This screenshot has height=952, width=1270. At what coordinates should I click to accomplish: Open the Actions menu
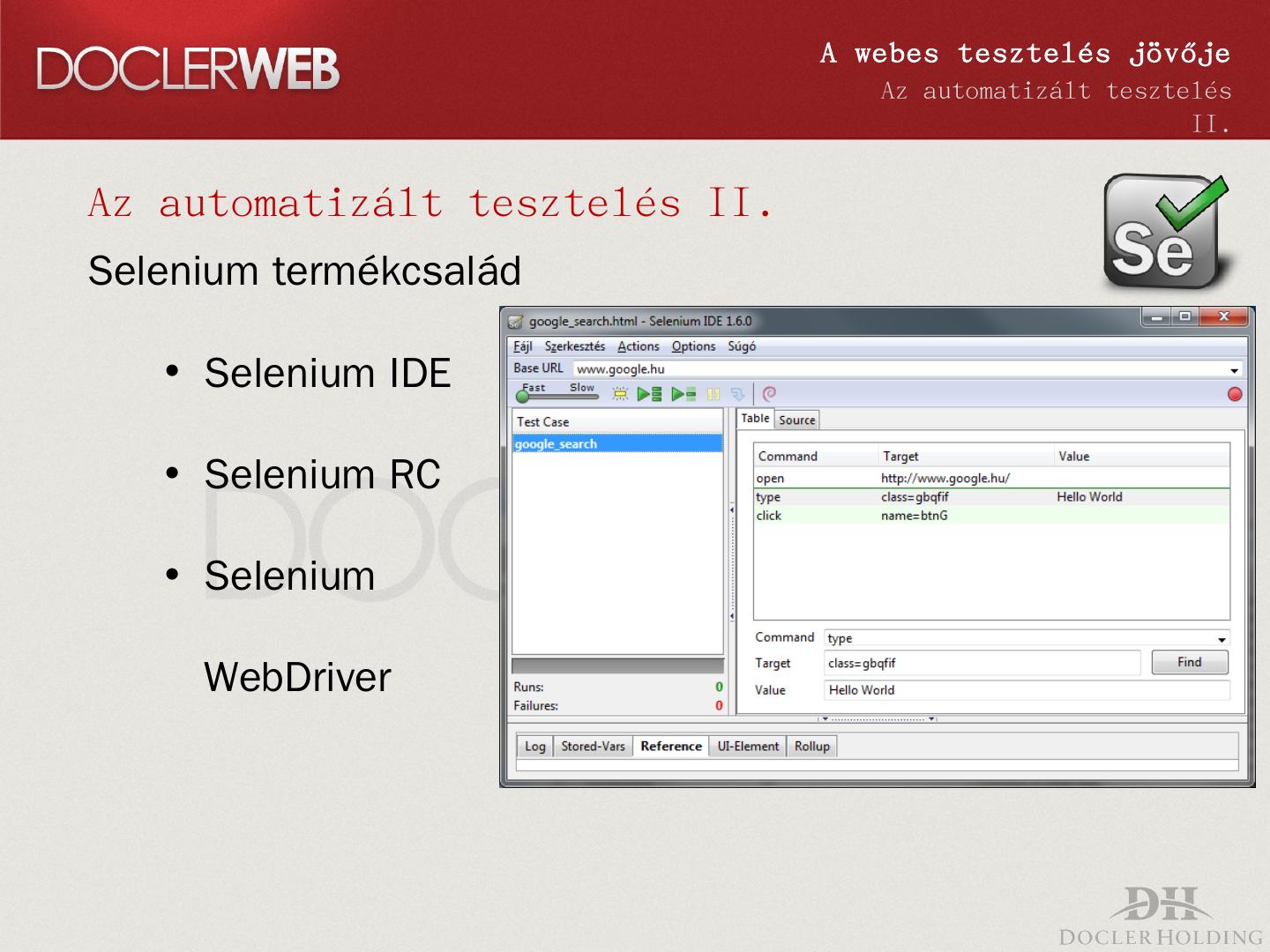[639, 346]
